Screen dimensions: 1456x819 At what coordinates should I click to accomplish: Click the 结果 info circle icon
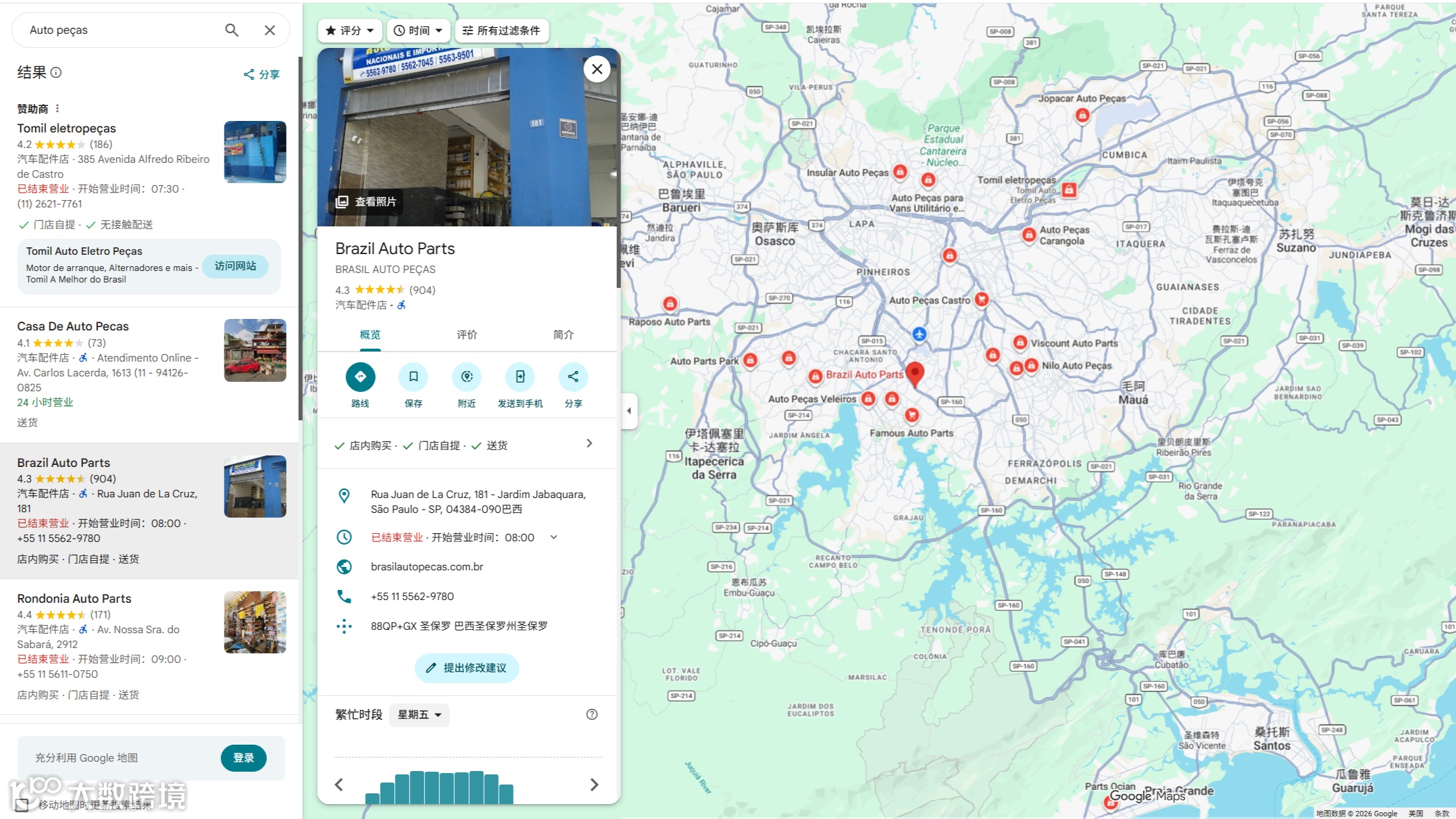pyautogui.click(x=56, y=72)
